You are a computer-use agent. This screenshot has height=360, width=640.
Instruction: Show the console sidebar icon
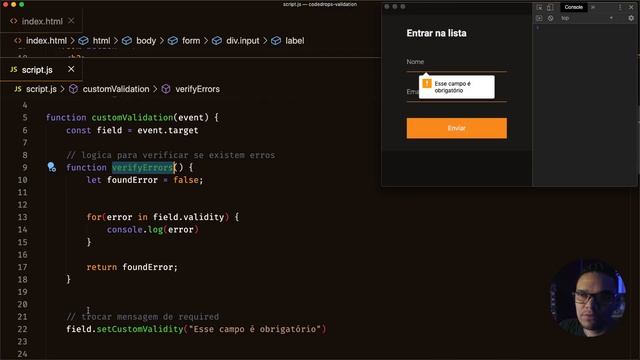pyautogui.click(x=539, y=18)
